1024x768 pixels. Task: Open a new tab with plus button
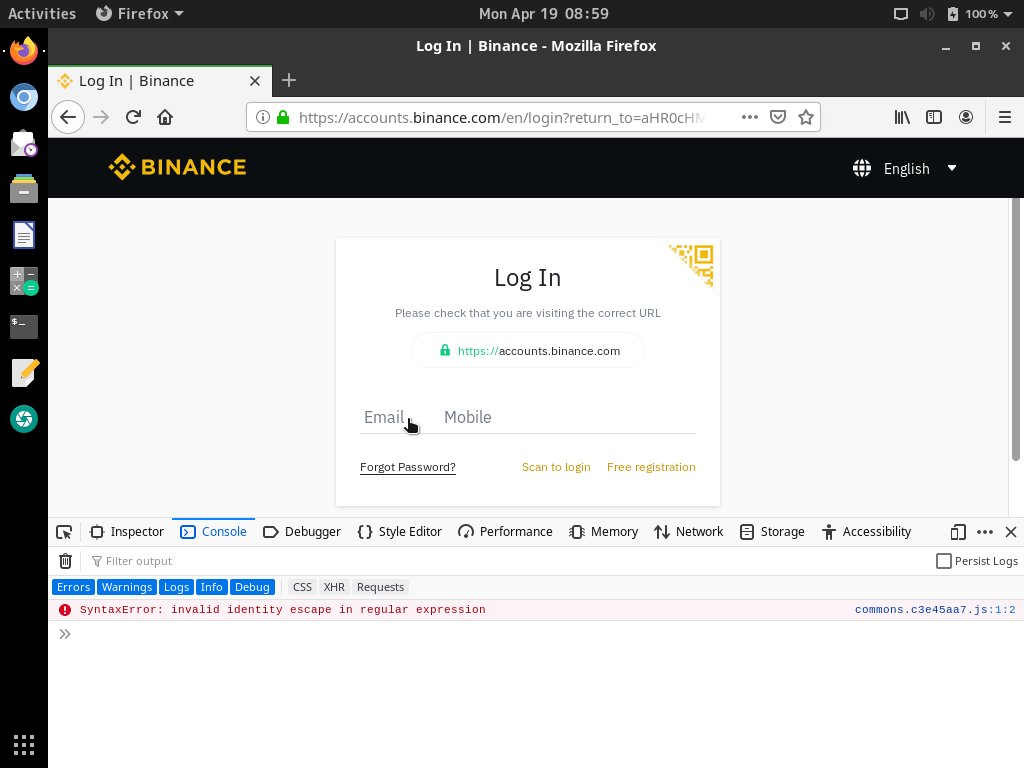(x=289, y=80)
